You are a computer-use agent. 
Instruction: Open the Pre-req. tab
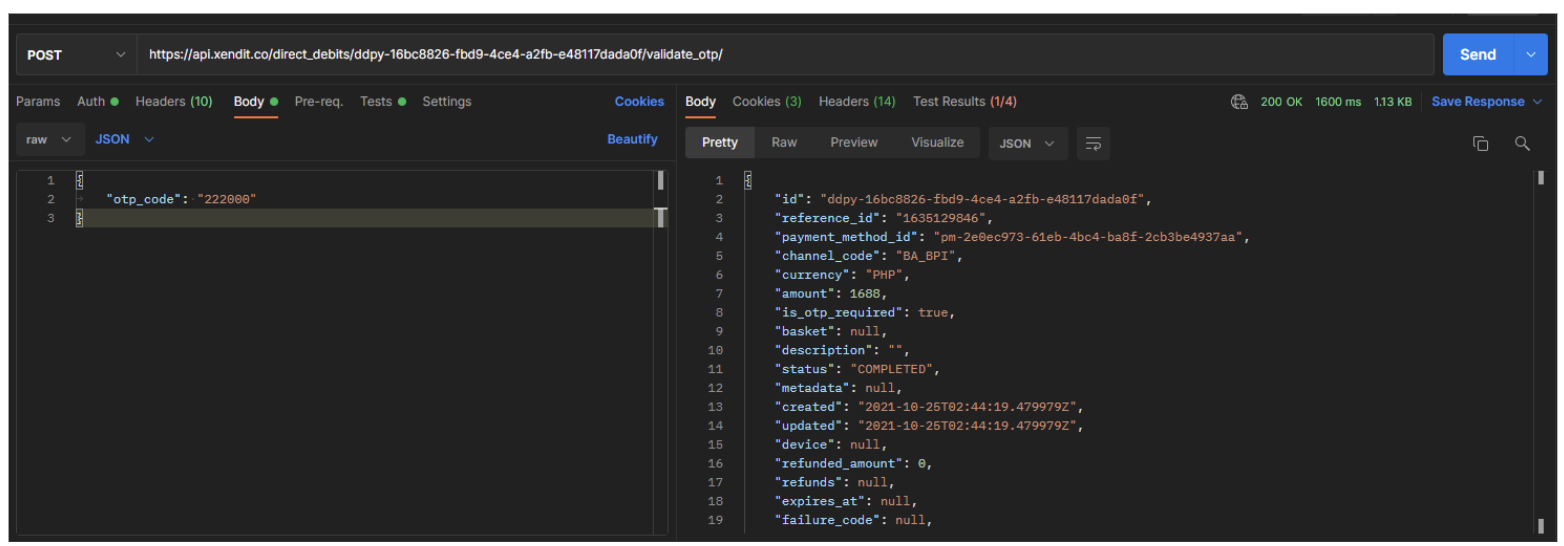pos(319,101)
